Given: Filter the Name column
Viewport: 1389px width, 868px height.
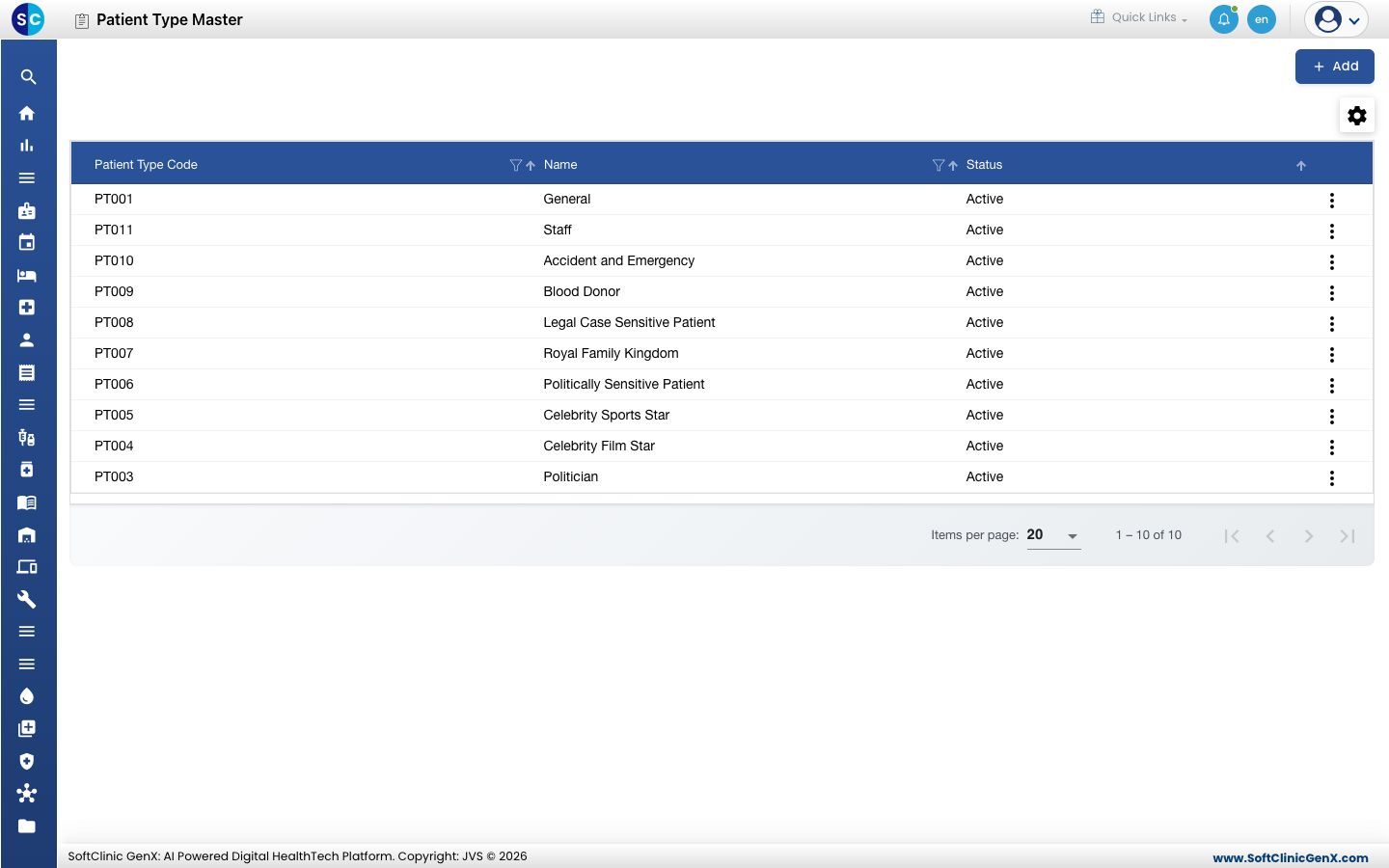Looking at the screenshot, I should 939,165.
